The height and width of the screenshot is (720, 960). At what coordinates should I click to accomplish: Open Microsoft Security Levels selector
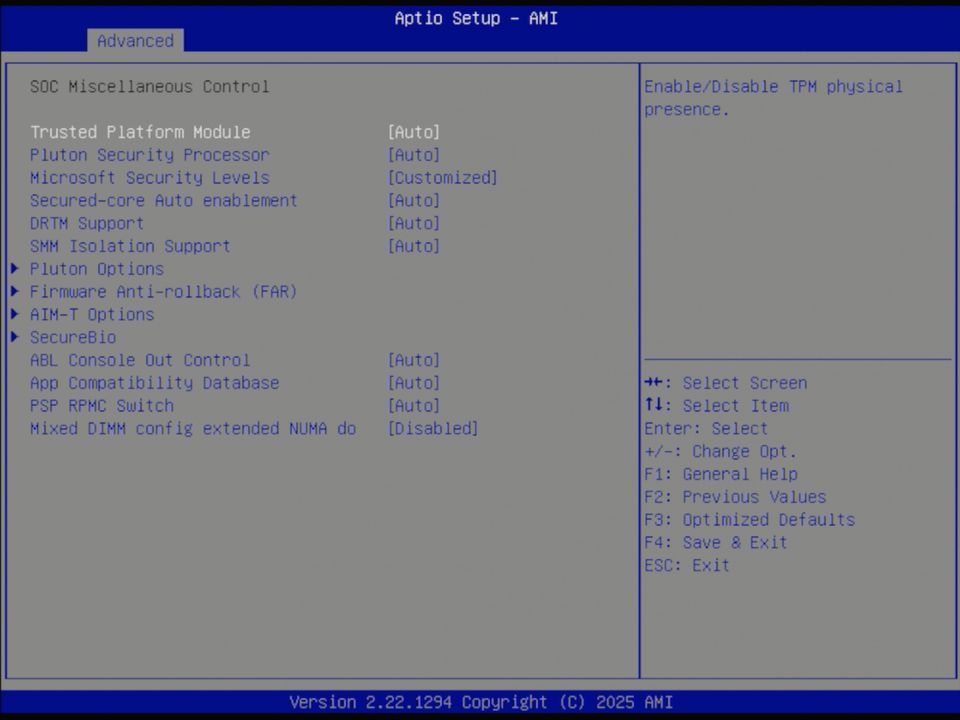[150, 177]
